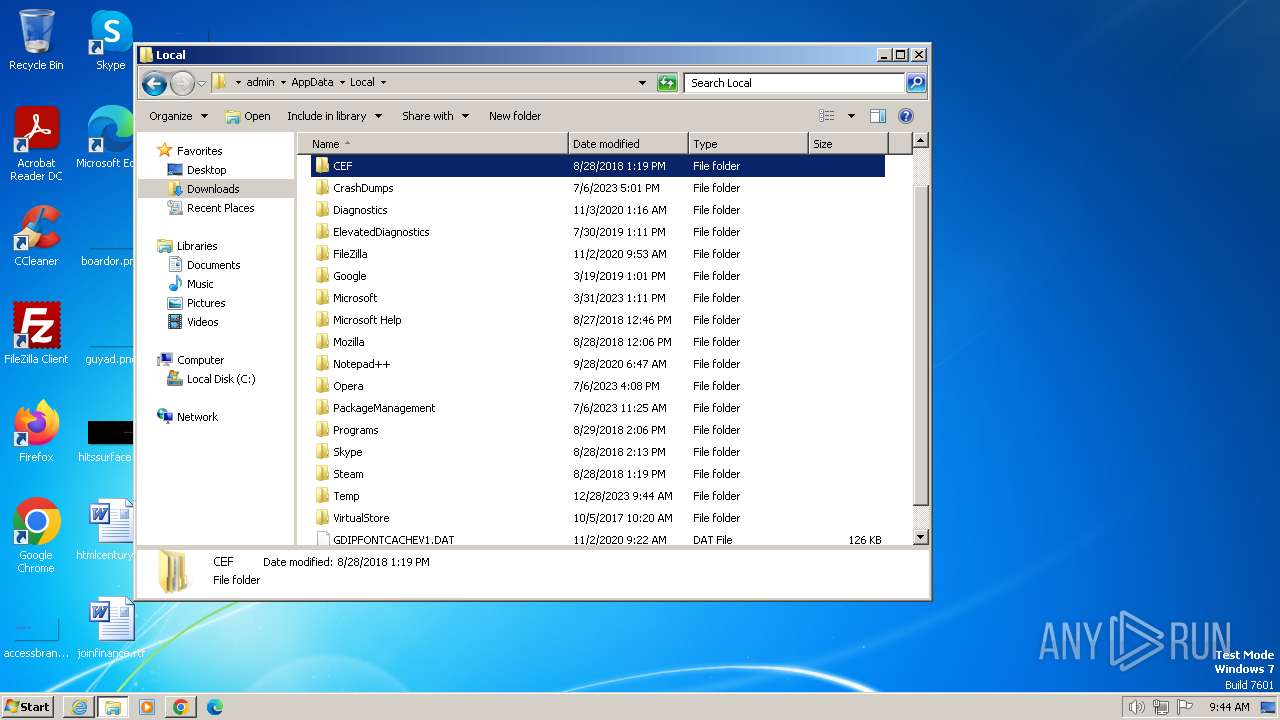This screenshot has height=720, width=1280.
Task: Open the recent pages dropdown arrow
Action: tap(201, 83)
